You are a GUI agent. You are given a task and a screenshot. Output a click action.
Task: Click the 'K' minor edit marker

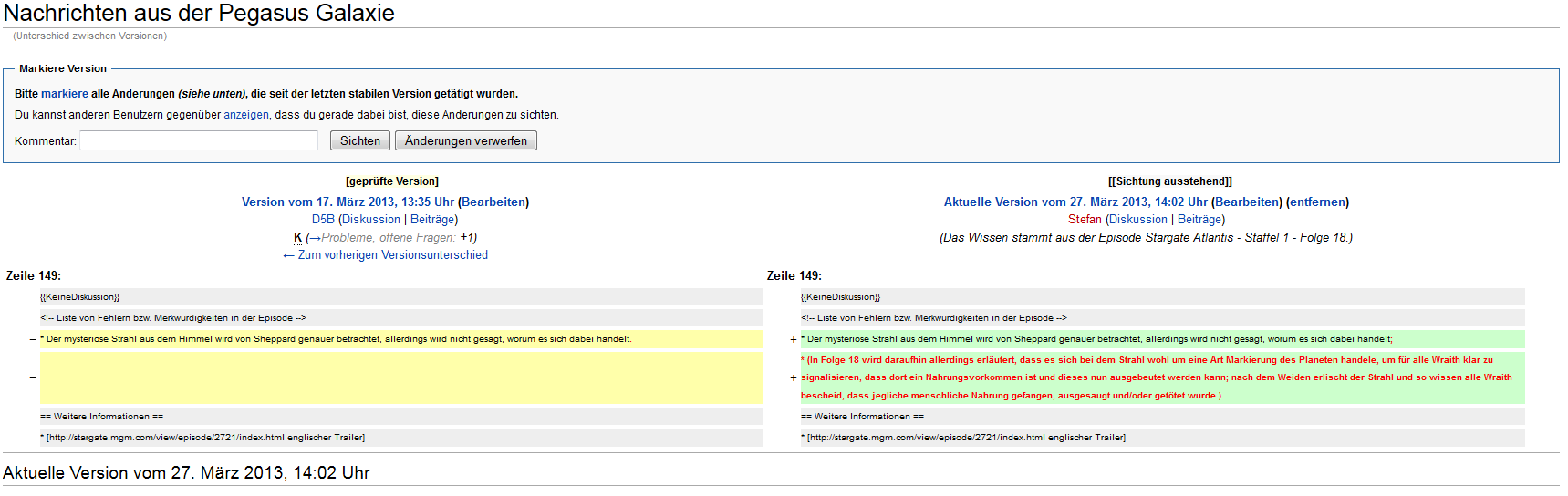[x=297, y=238]
